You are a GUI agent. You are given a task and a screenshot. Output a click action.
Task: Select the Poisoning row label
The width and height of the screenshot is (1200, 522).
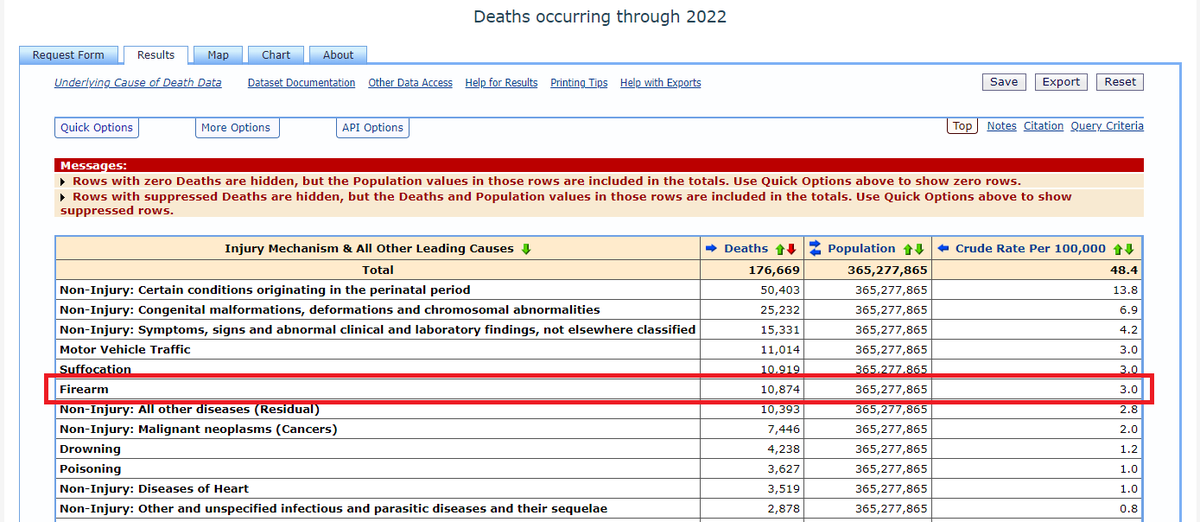click(x=90, y=469)
